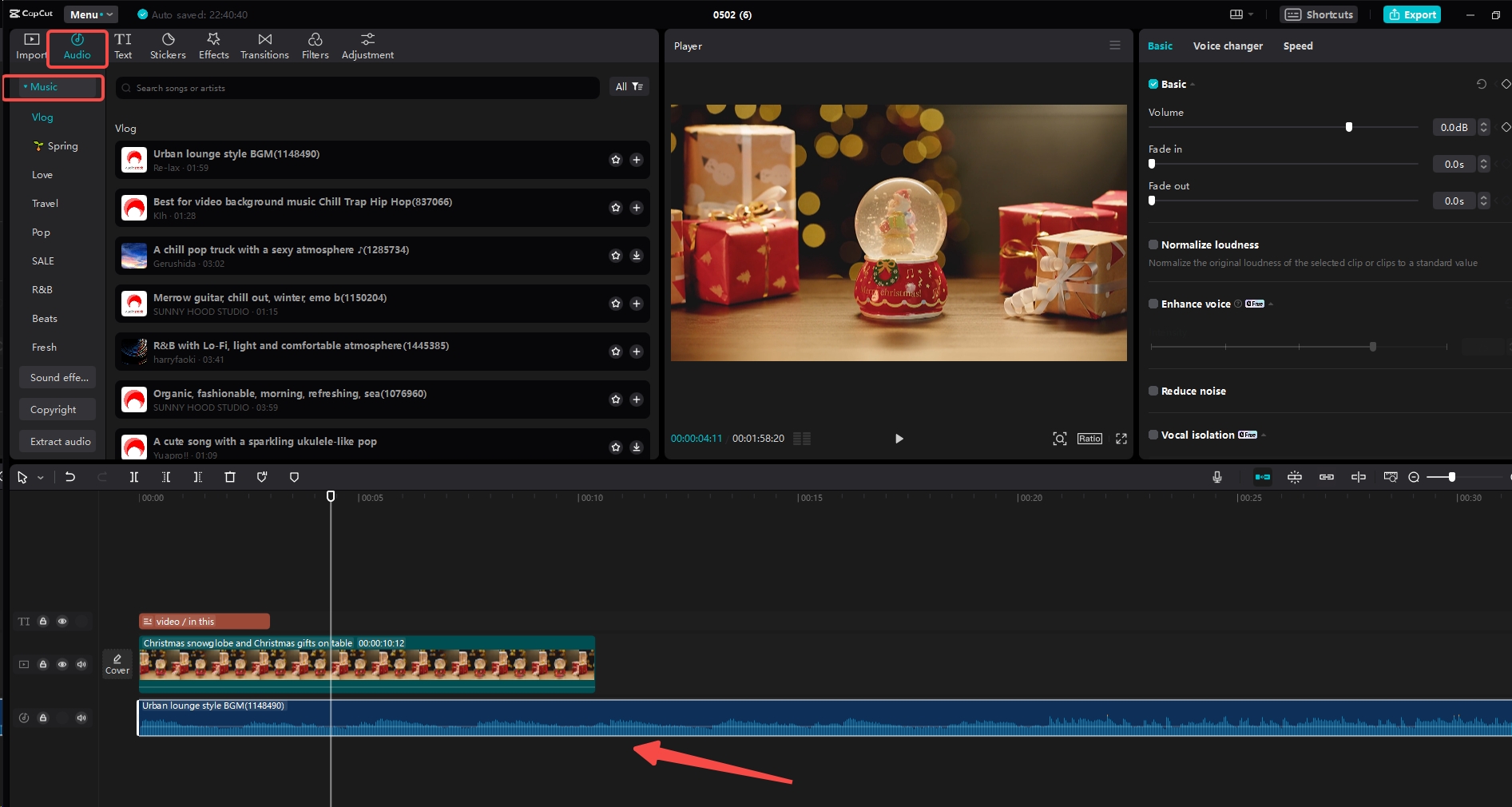
Task: Add the Merrow guitar track with its plus icon
Action: pyautogui.click(x=637, y=304)
